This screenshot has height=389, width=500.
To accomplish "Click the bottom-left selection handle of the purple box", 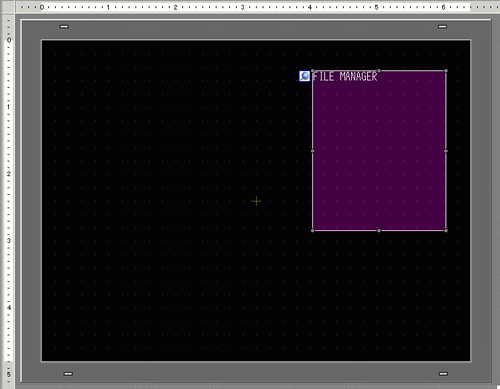I will coord(313,230).
